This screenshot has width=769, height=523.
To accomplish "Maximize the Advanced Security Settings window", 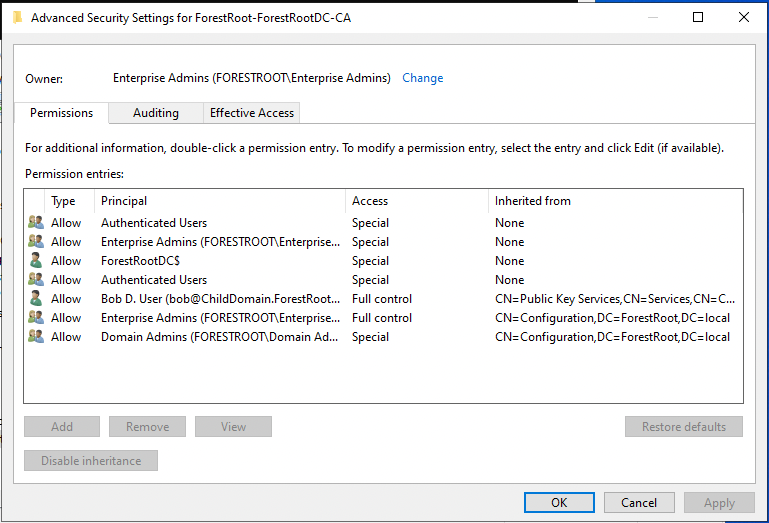I will click(698, 17).
